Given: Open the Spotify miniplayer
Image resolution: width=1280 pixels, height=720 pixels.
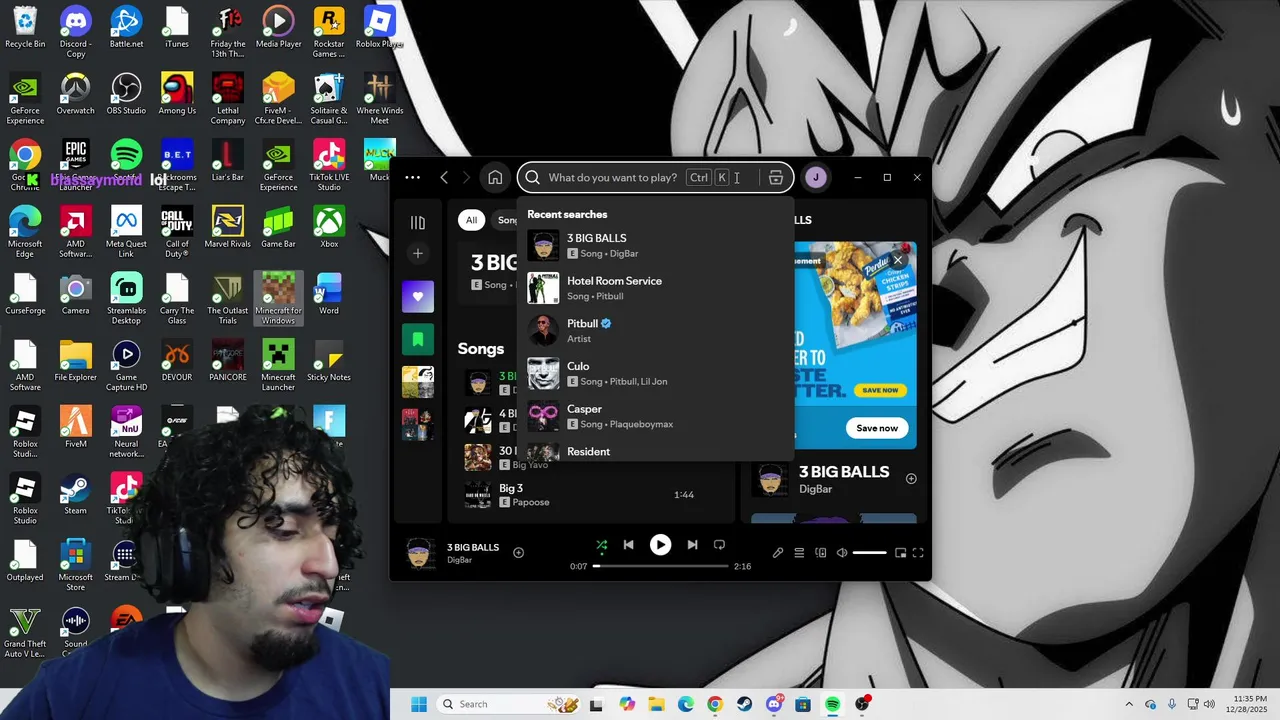Looking at the screenshot, I should pos(900,553).
